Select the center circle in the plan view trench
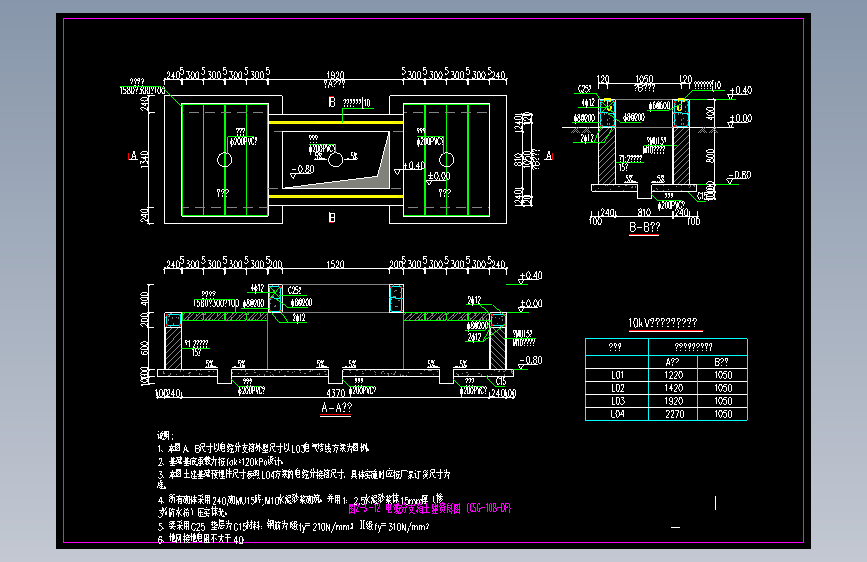 (335, 160)
